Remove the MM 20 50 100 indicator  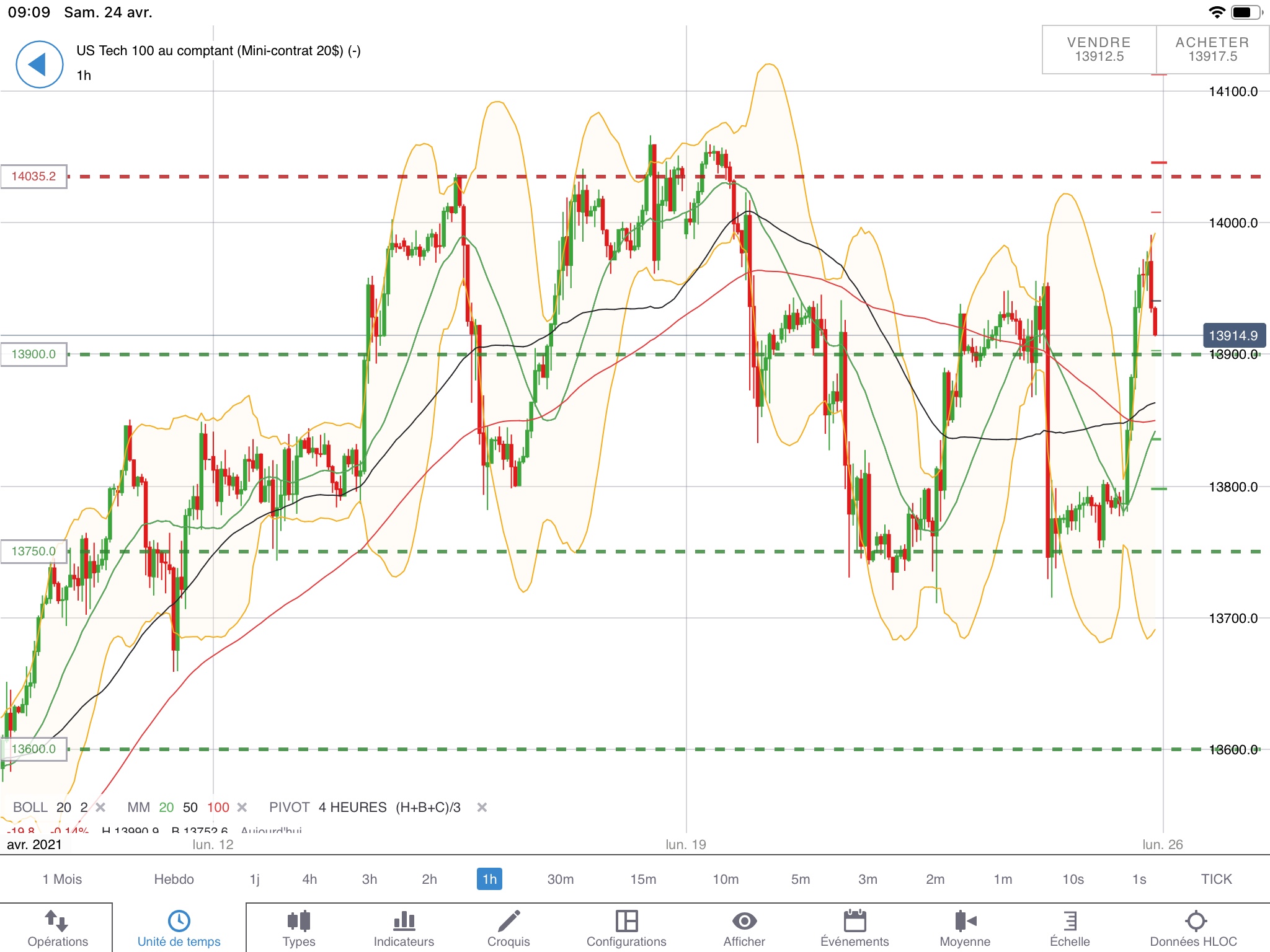coord(242,807)
